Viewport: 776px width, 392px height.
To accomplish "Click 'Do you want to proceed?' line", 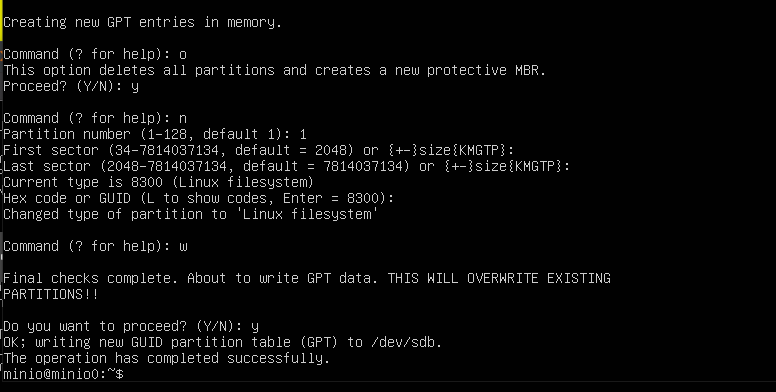I will [x=131, y=327].
